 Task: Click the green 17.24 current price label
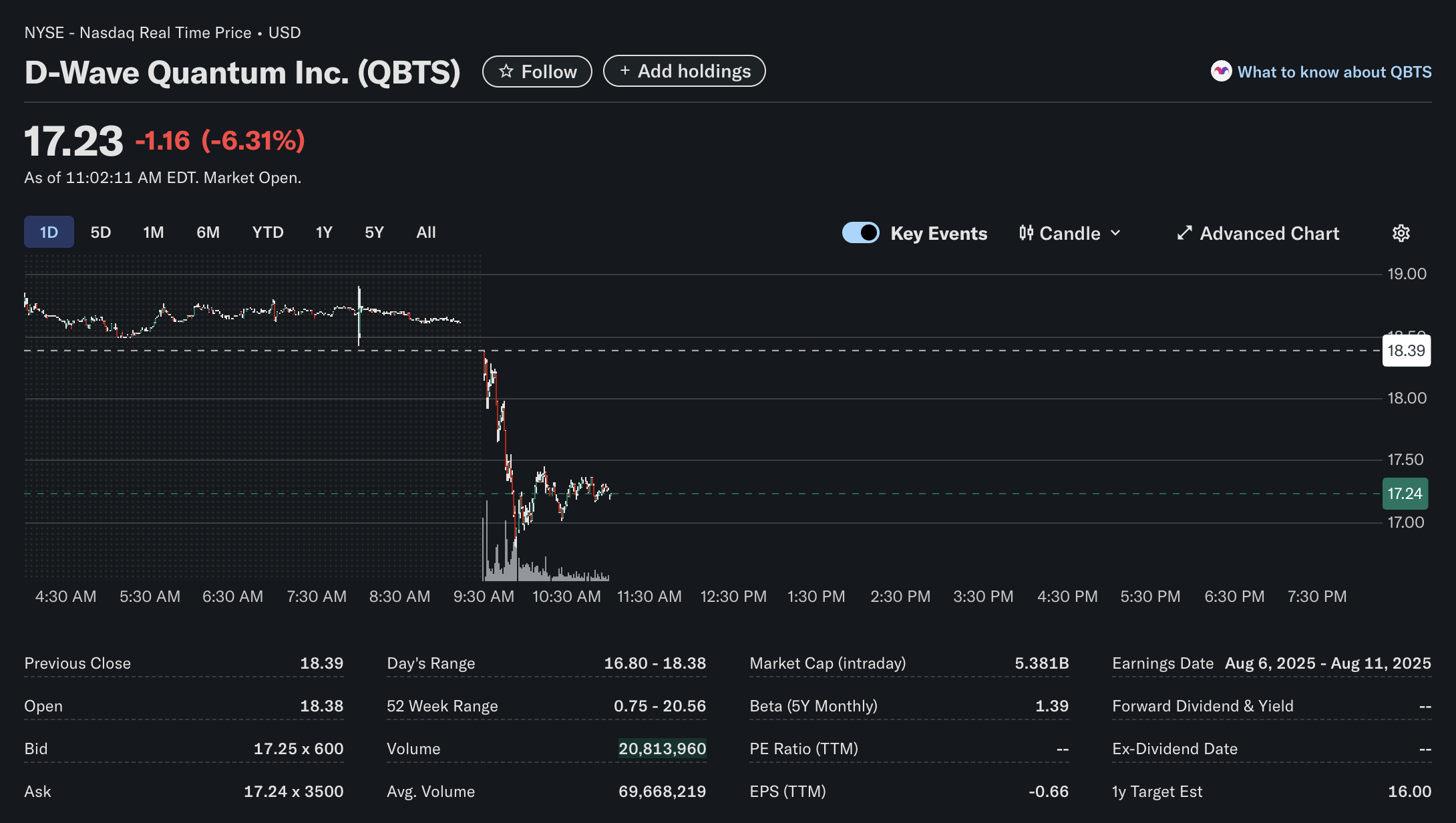click(1405, 494)
